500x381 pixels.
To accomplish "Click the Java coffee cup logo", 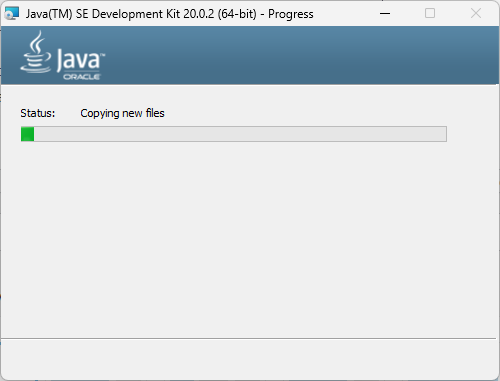I will coord(36,52).
